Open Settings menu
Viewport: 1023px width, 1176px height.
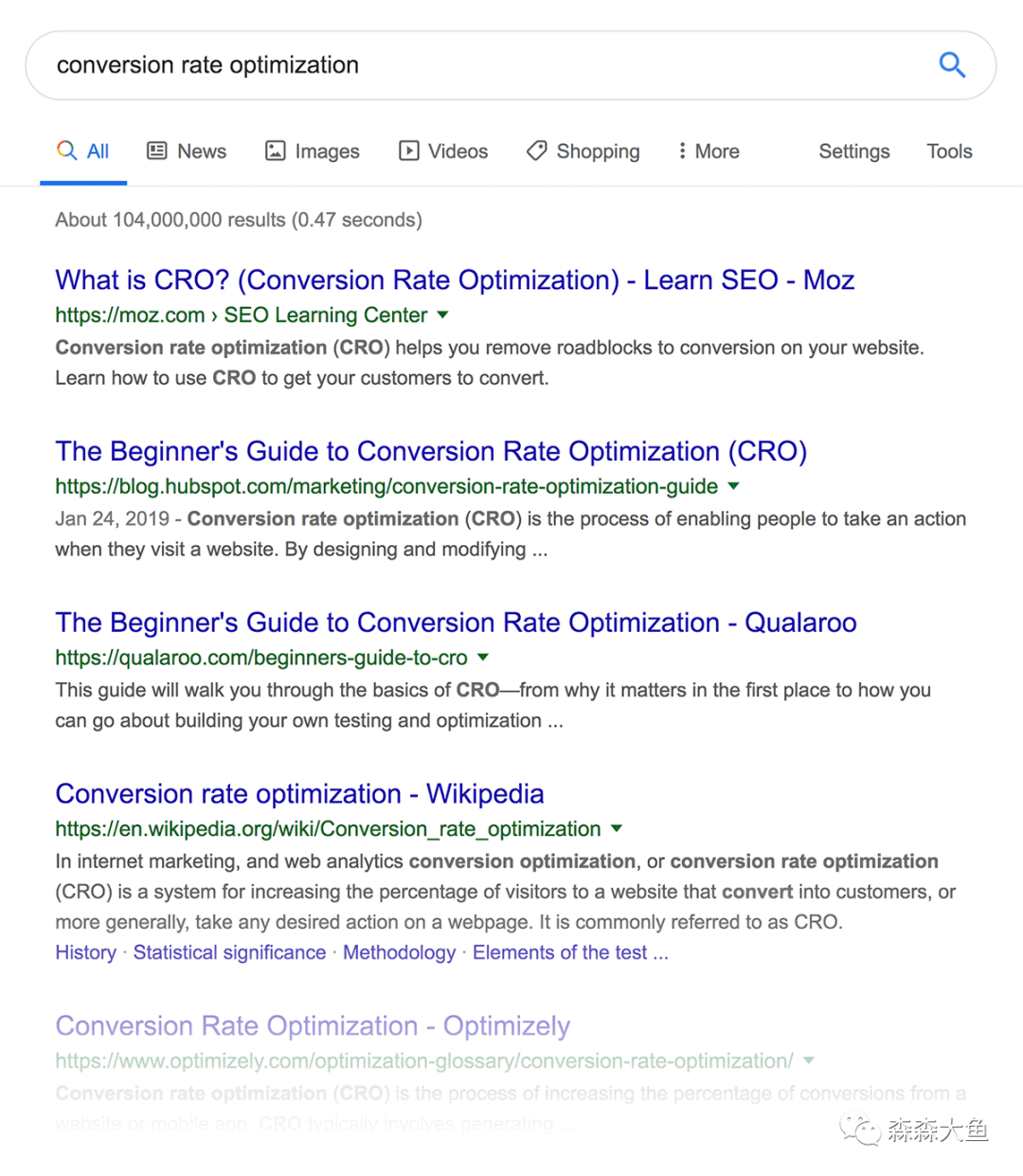(854, 151)
